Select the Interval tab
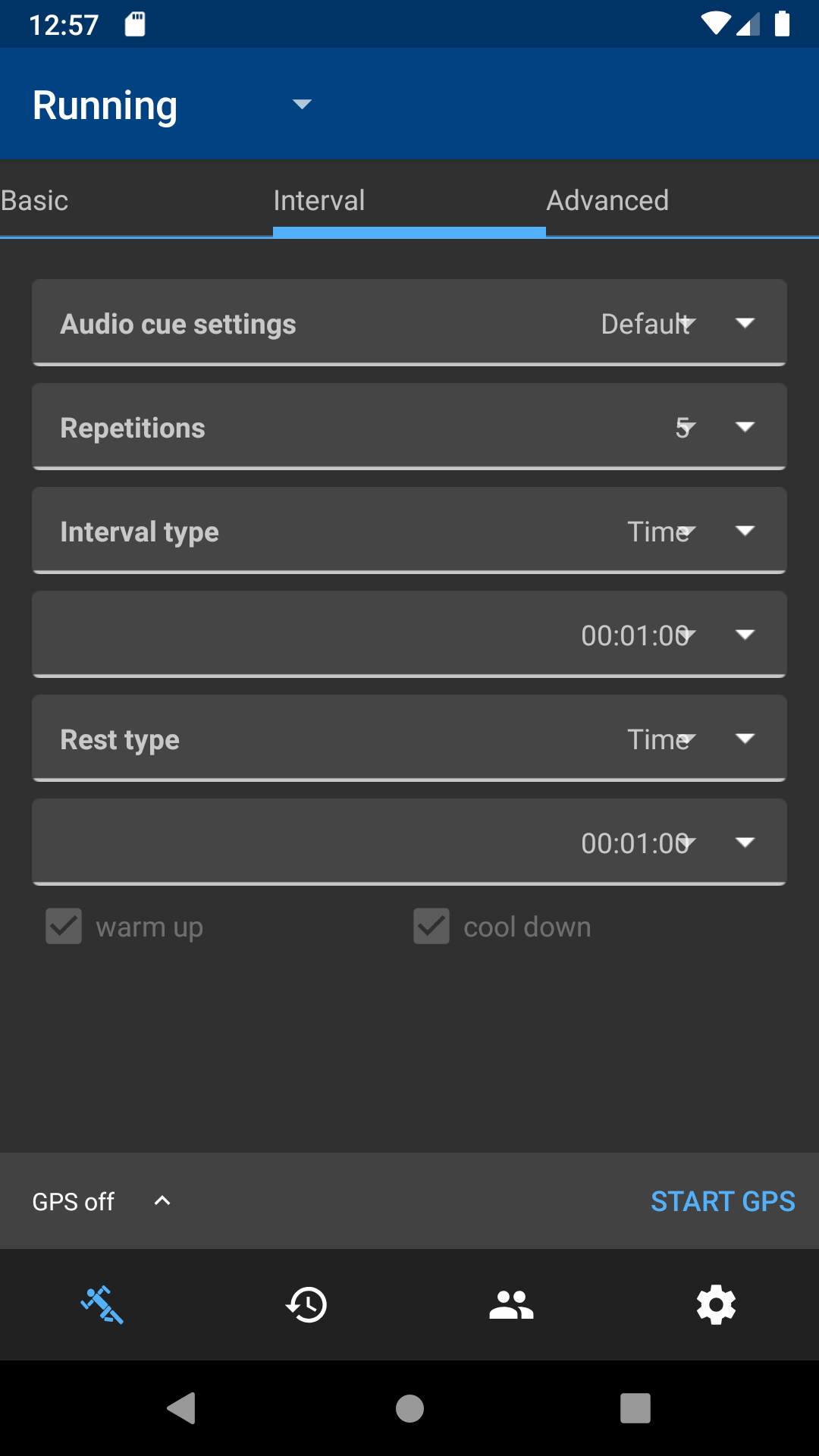Viewport: 819px width, 1456px height. [x=319, y=201]
